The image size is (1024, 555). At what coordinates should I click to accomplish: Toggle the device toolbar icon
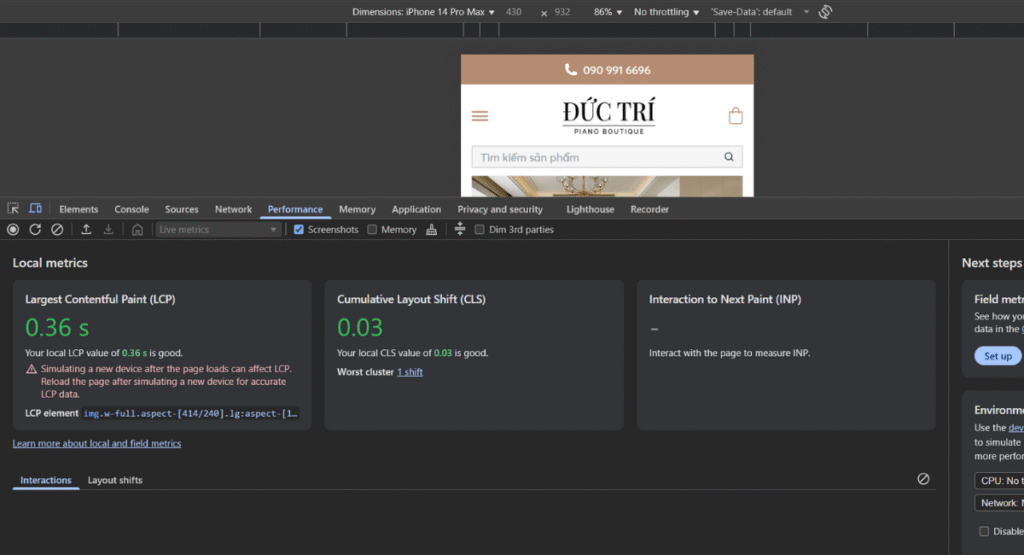point(35,209)
